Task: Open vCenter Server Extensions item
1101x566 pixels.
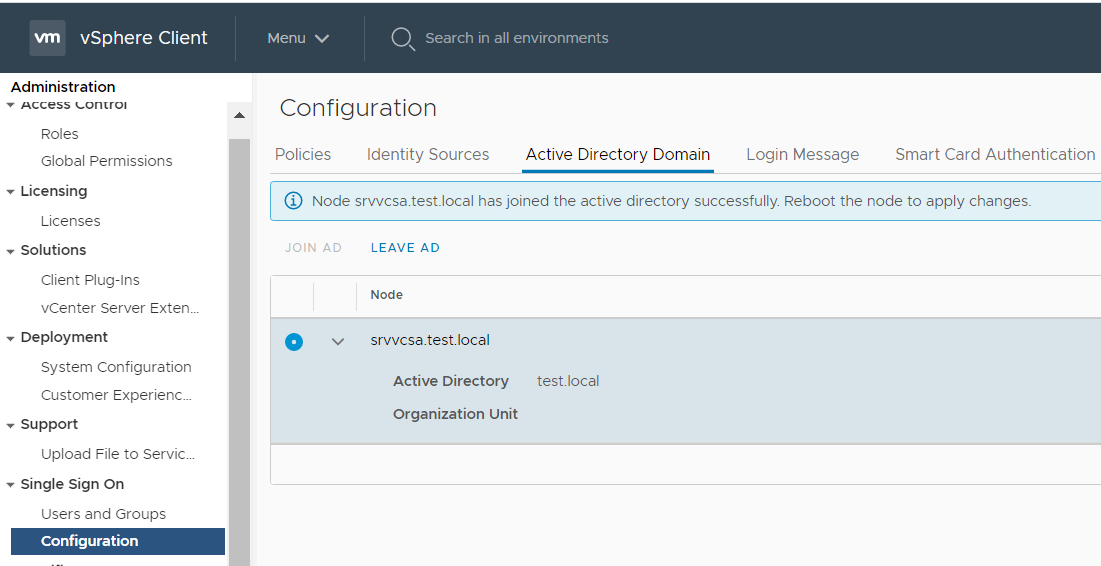Action: pos(120,308)
